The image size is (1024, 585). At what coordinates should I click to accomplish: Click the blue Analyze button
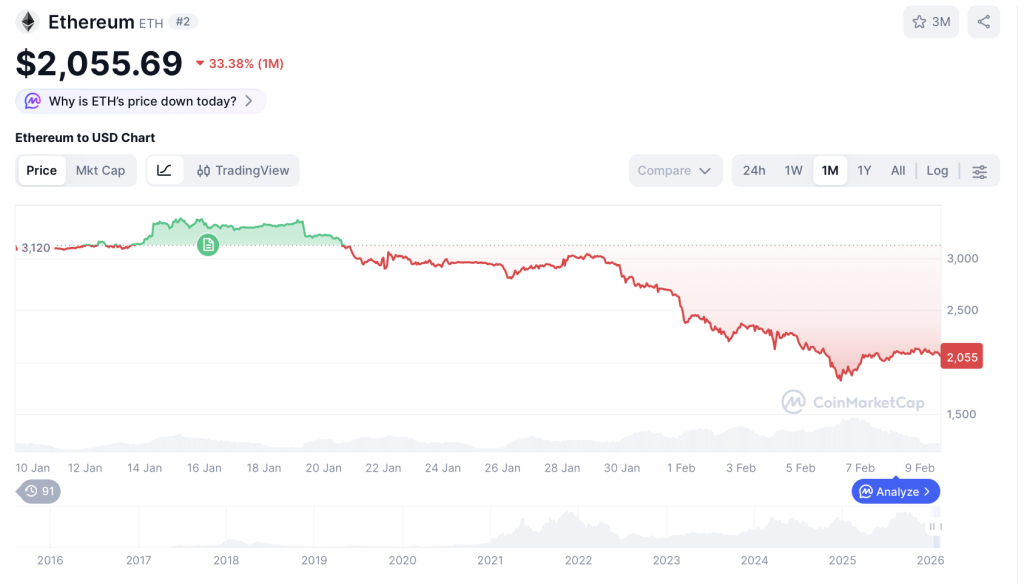895,491
